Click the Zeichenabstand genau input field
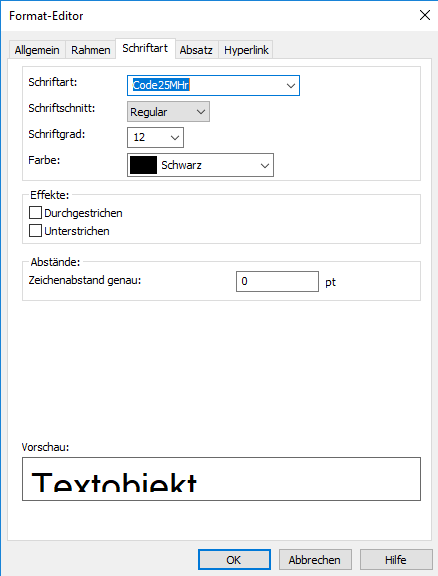Image resolution: width=438 pixels, height=576 pixels. tap(277, 281)
